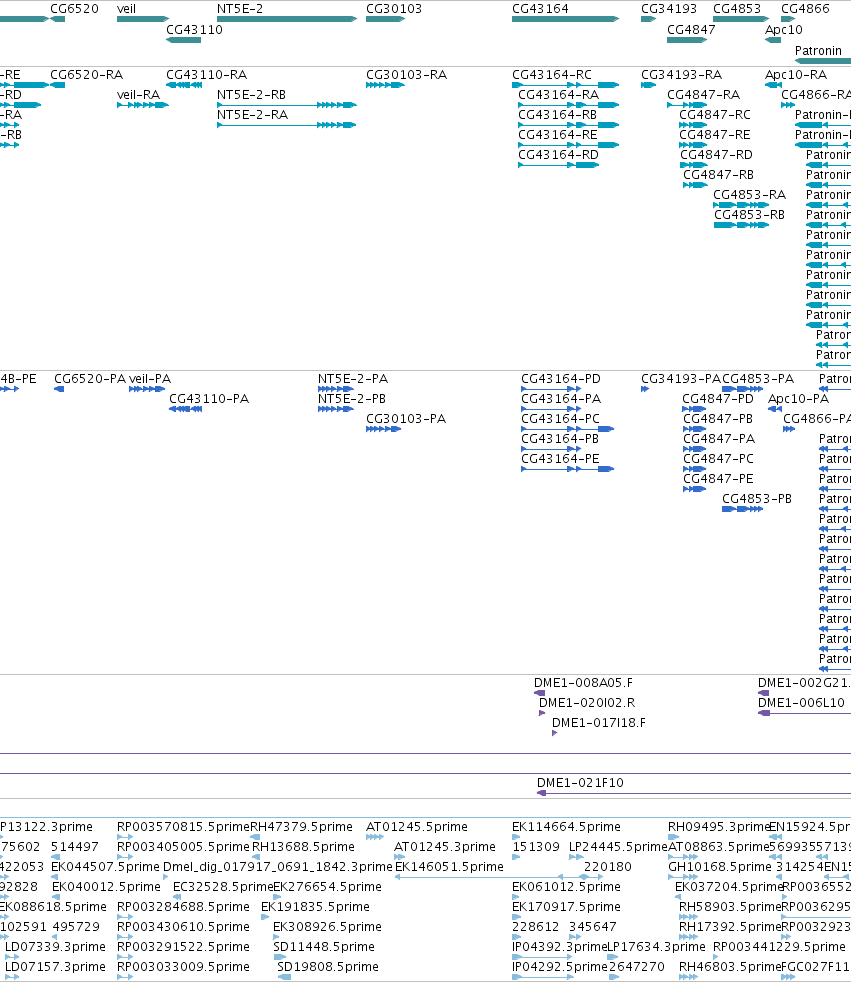Select EST LP24445.5prime
Screen dimensions: 851x982
pyautogui.click(x=617, y=847)
